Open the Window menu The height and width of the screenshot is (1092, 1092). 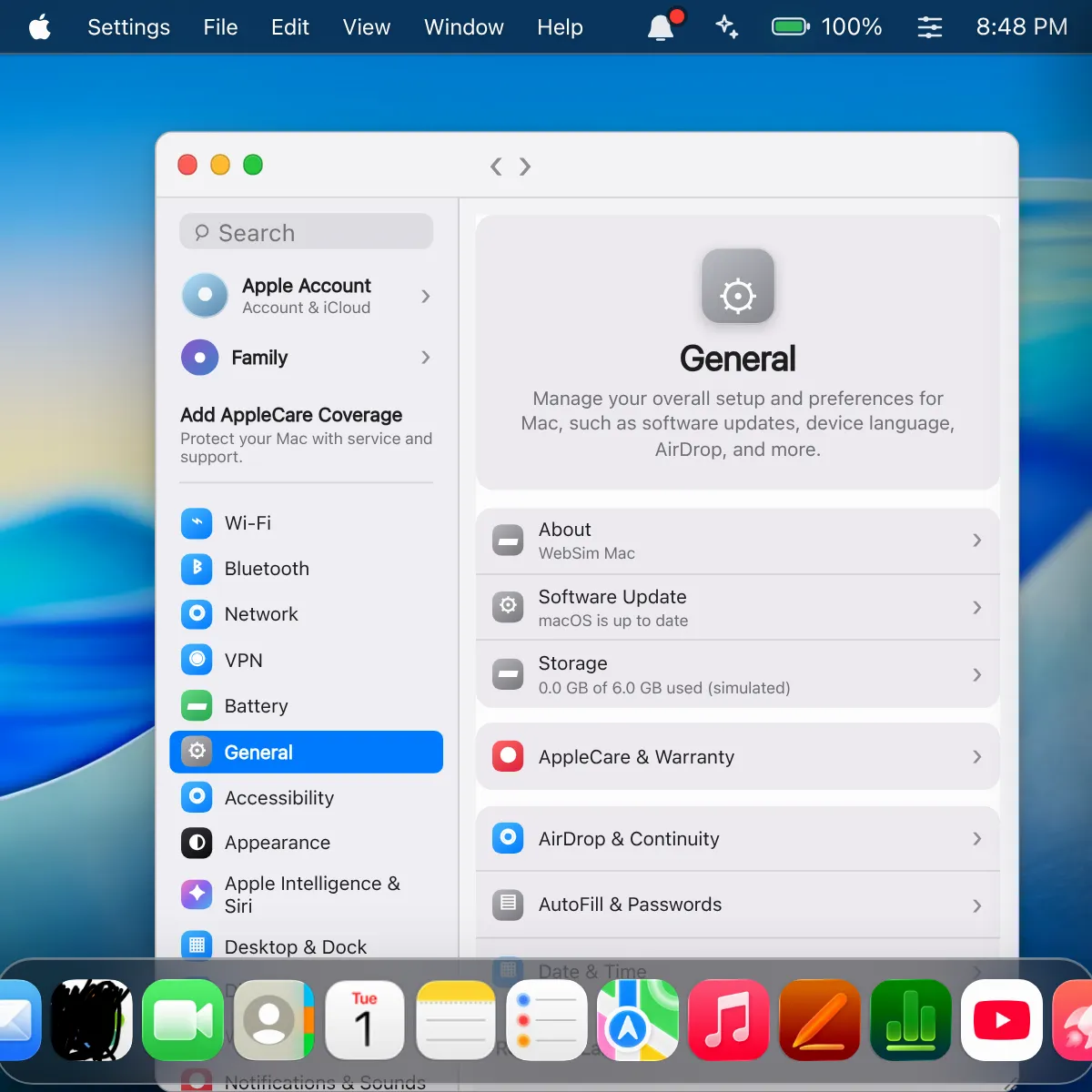tap(464, 27)
